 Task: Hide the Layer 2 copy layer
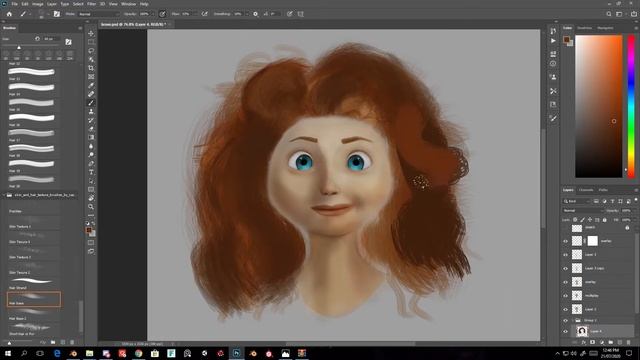(x=566, y=268)
